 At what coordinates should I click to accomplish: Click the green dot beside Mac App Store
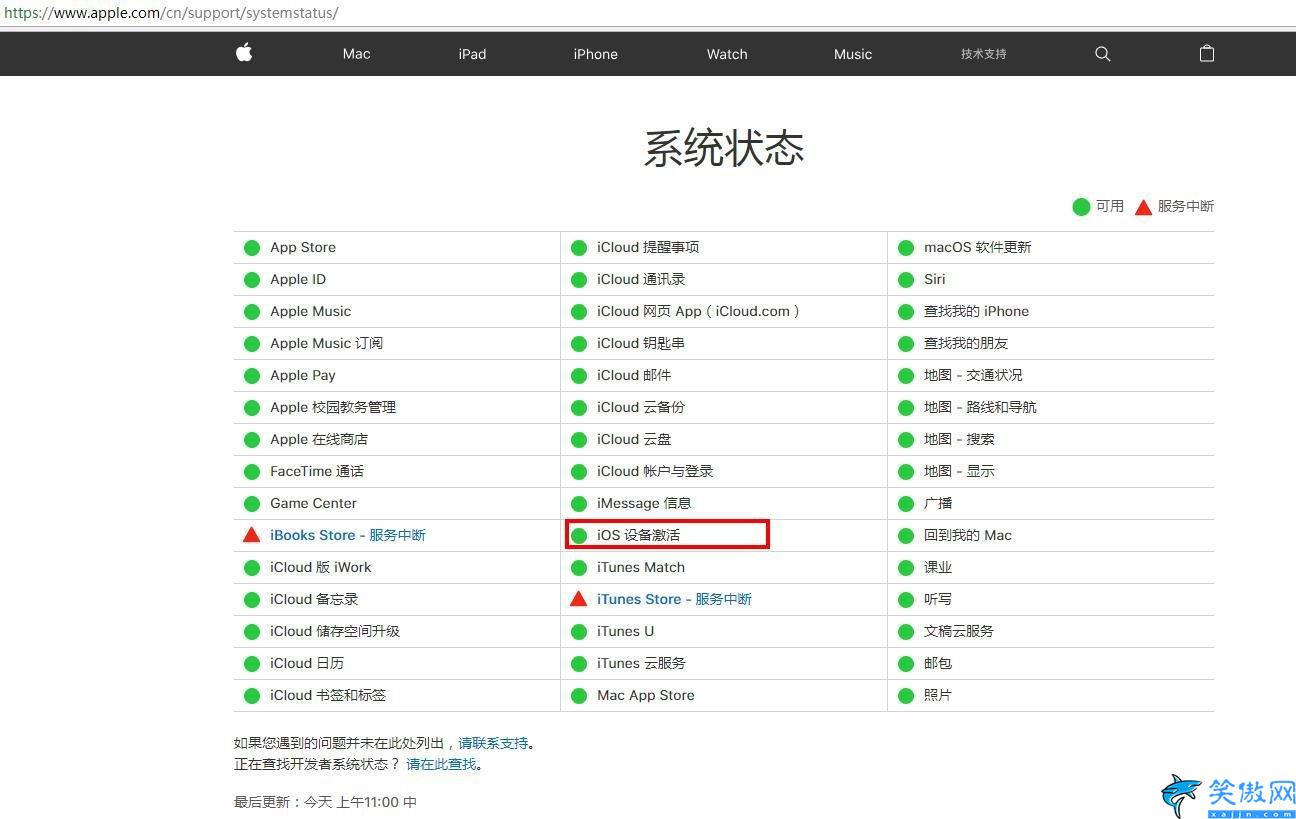coord(578,695)
